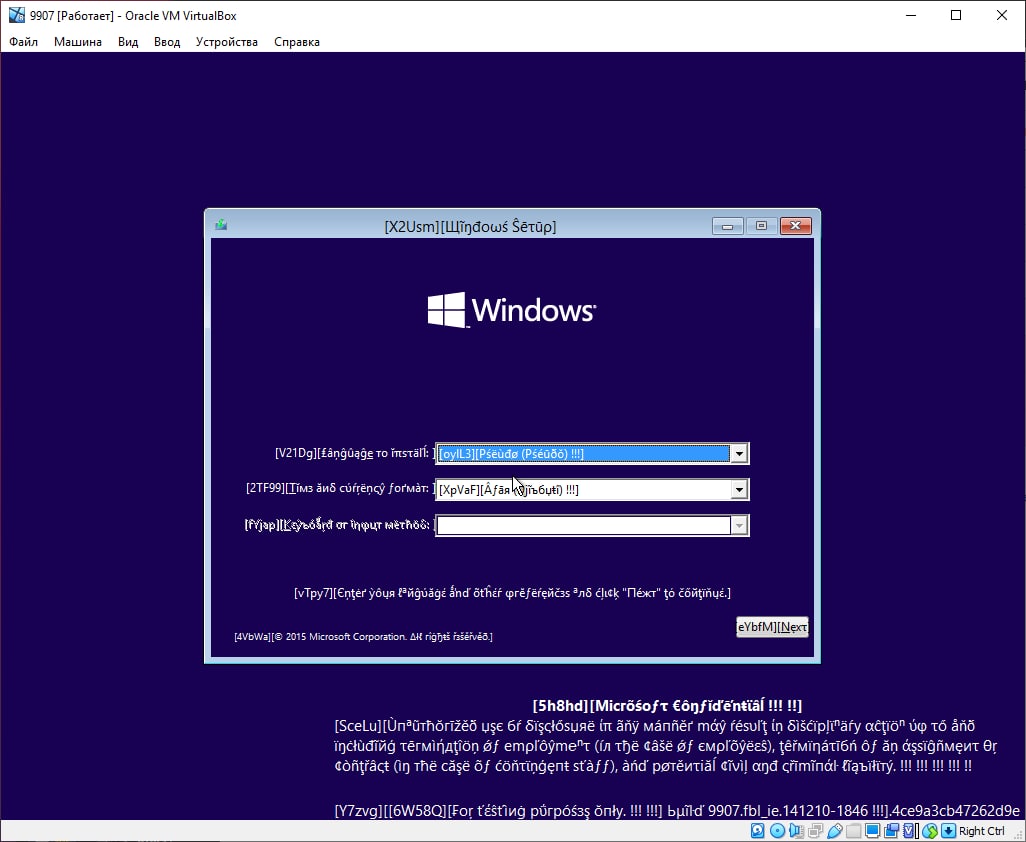Click the network adapters status icon
Image resolution: width=1026 pixels, height=842 pixels.
[x=815, y=831]
